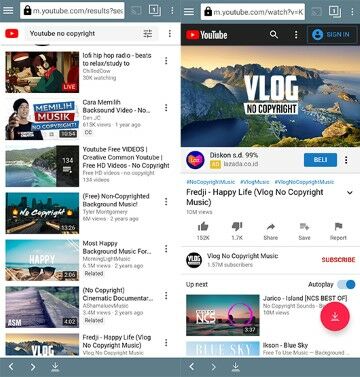Open the #NoCopyrightMusic hashtag
Screen dimensions: 360x377
210,182
